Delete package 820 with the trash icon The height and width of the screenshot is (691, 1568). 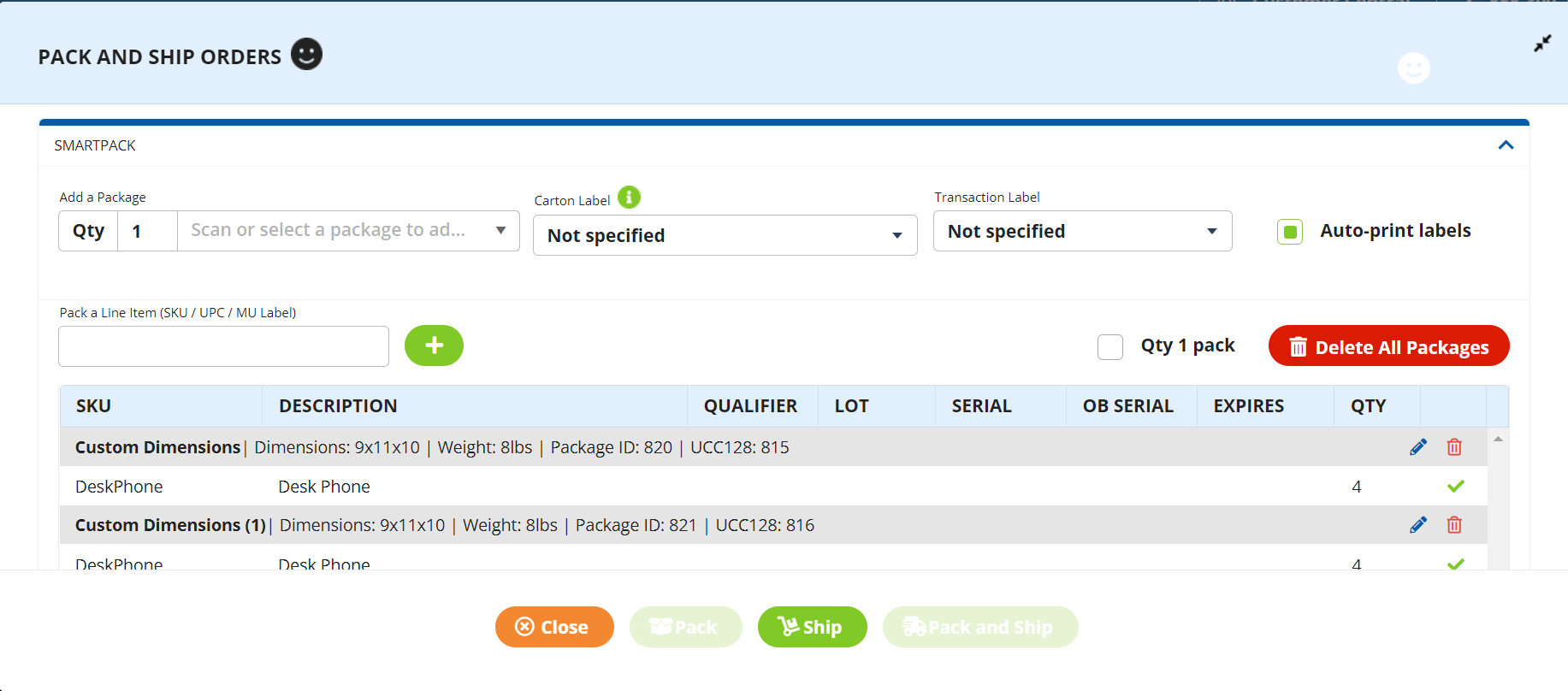tap(1454, 447)
